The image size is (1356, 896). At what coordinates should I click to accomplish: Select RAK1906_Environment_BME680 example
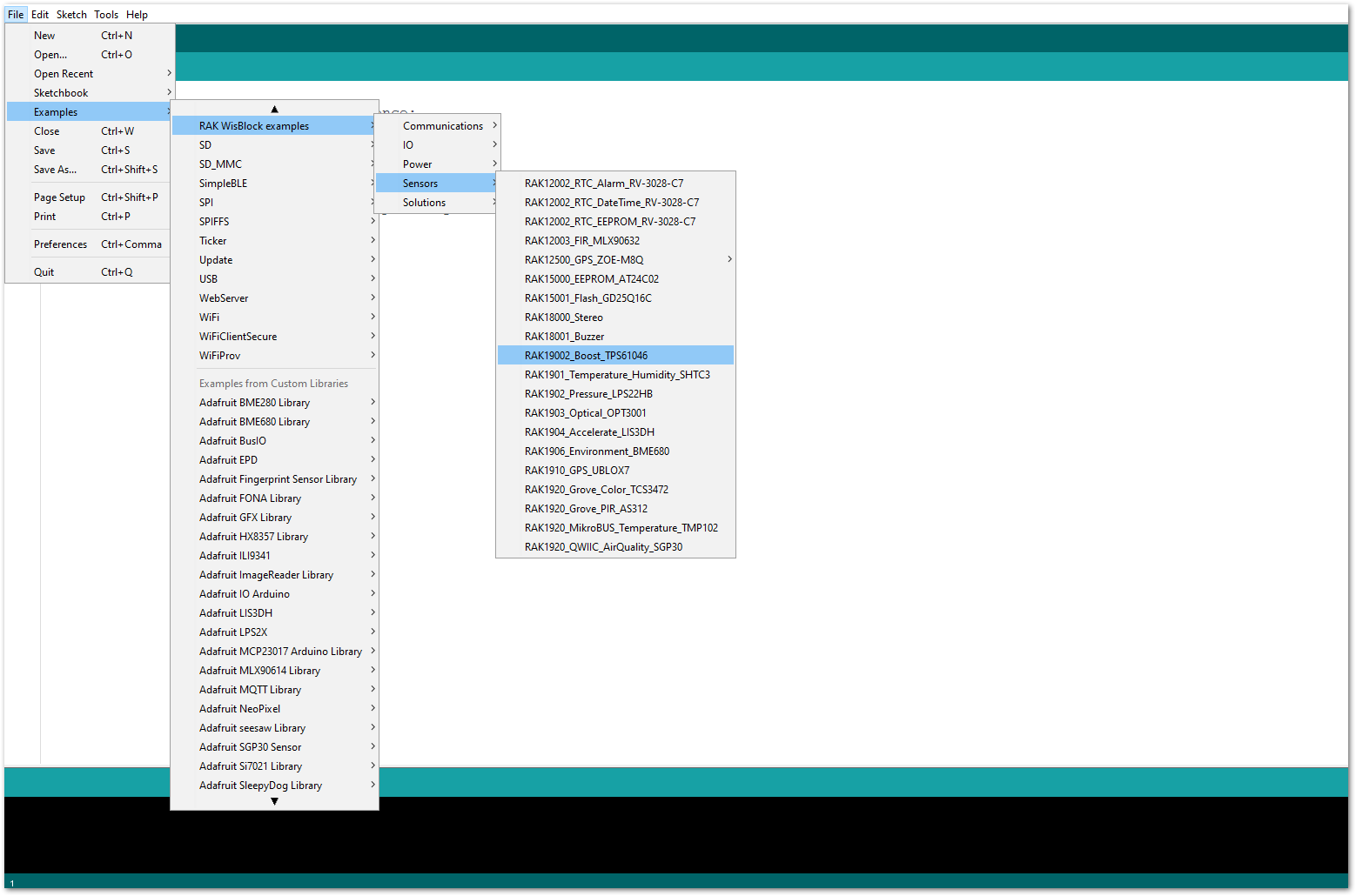click(615, 451)
